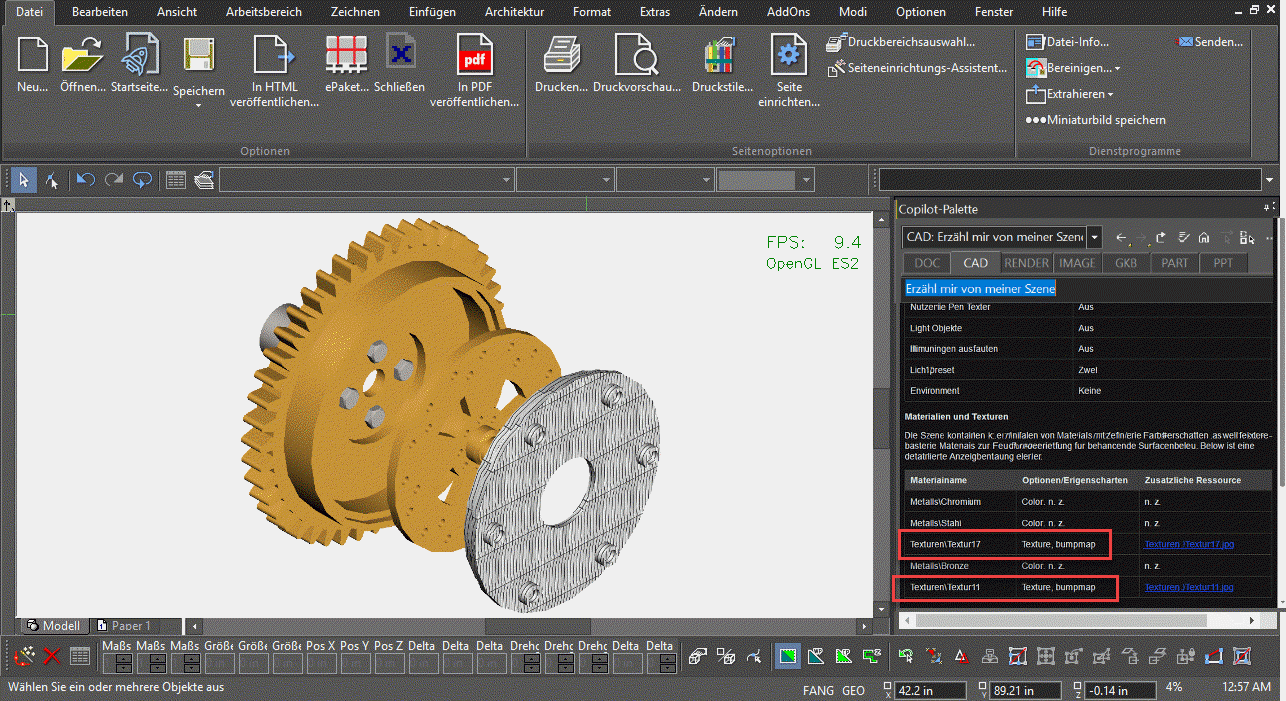Toggle the GEO status indicator

coord(853,690)
